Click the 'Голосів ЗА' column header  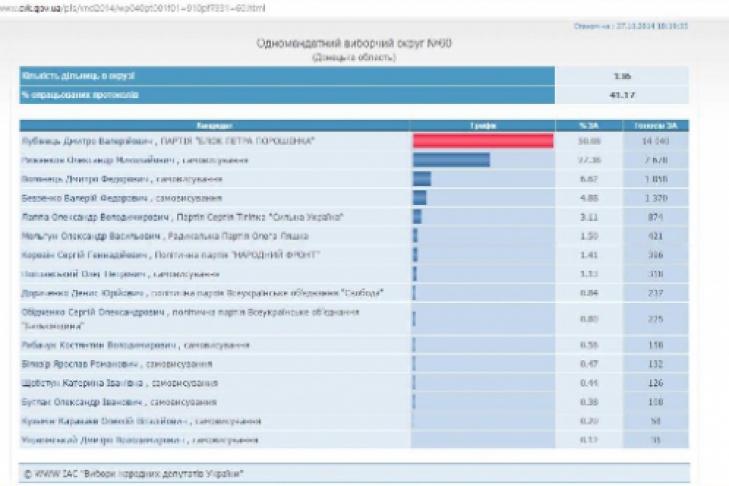tap(654, 125)
